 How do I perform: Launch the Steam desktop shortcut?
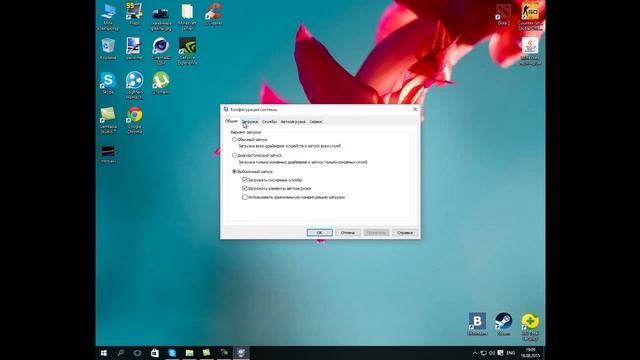504,324
